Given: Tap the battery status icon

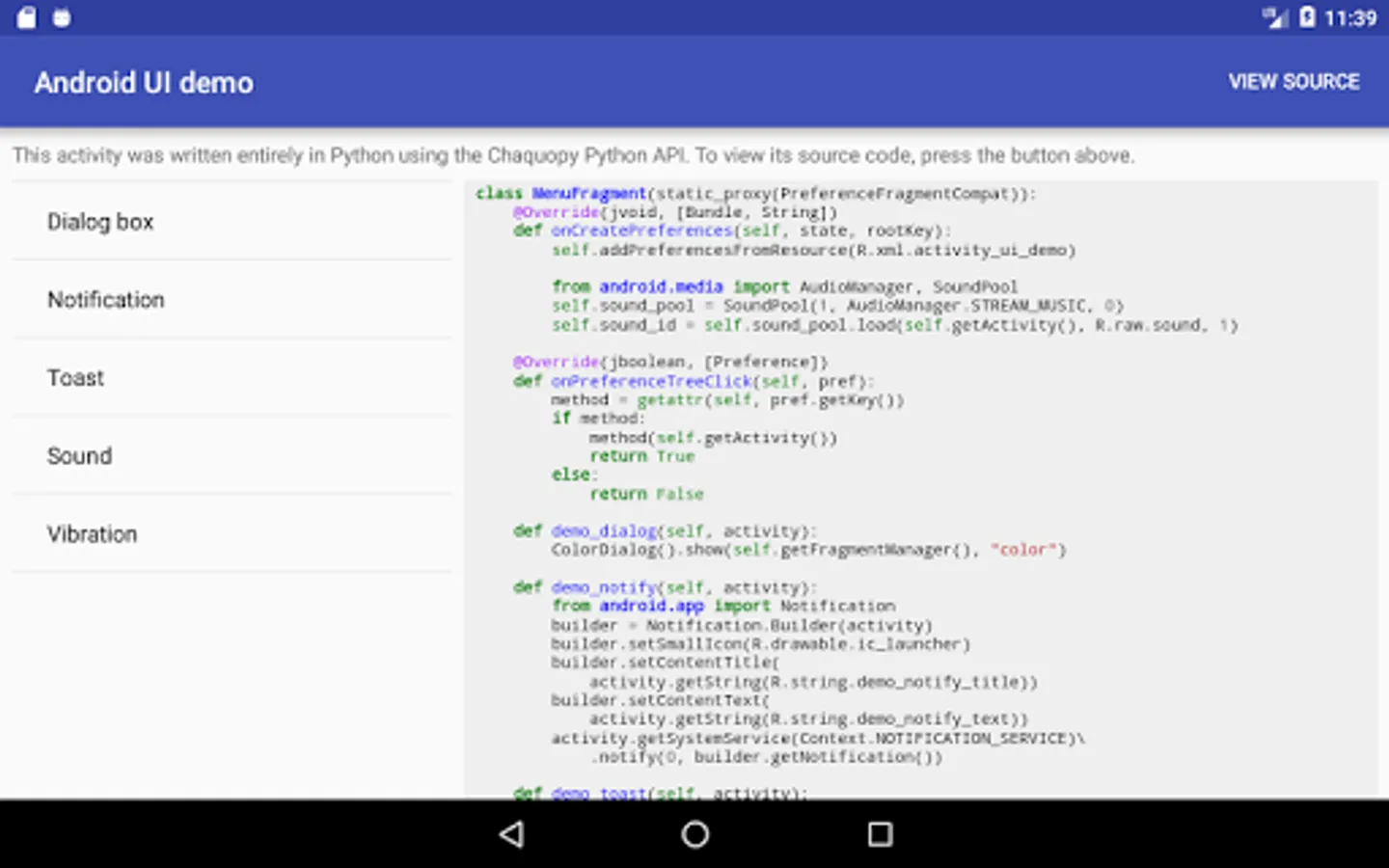Looking at the screenshot, I should [x=1307, y=17].
